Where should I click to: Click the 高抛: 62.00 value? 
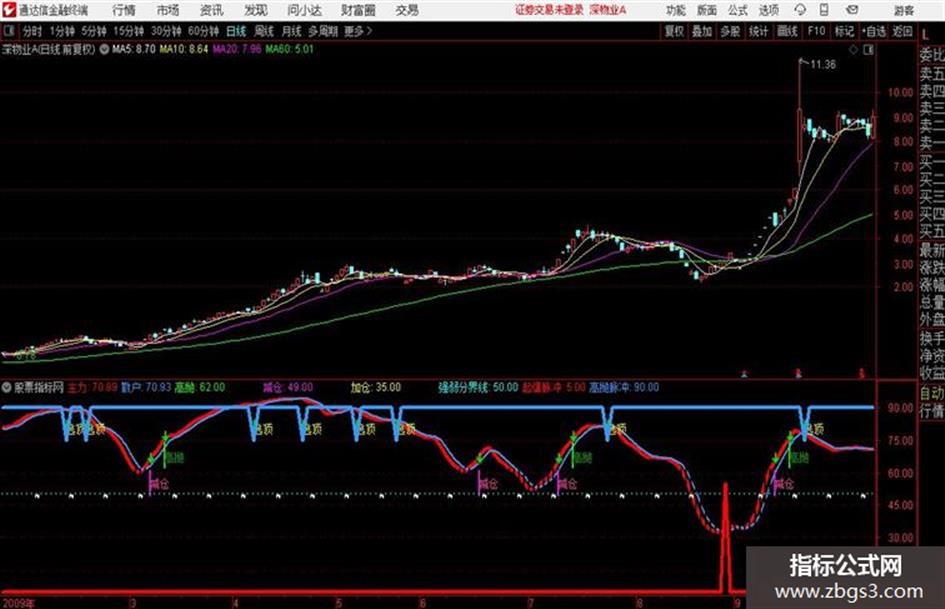(x=199, y=388)
